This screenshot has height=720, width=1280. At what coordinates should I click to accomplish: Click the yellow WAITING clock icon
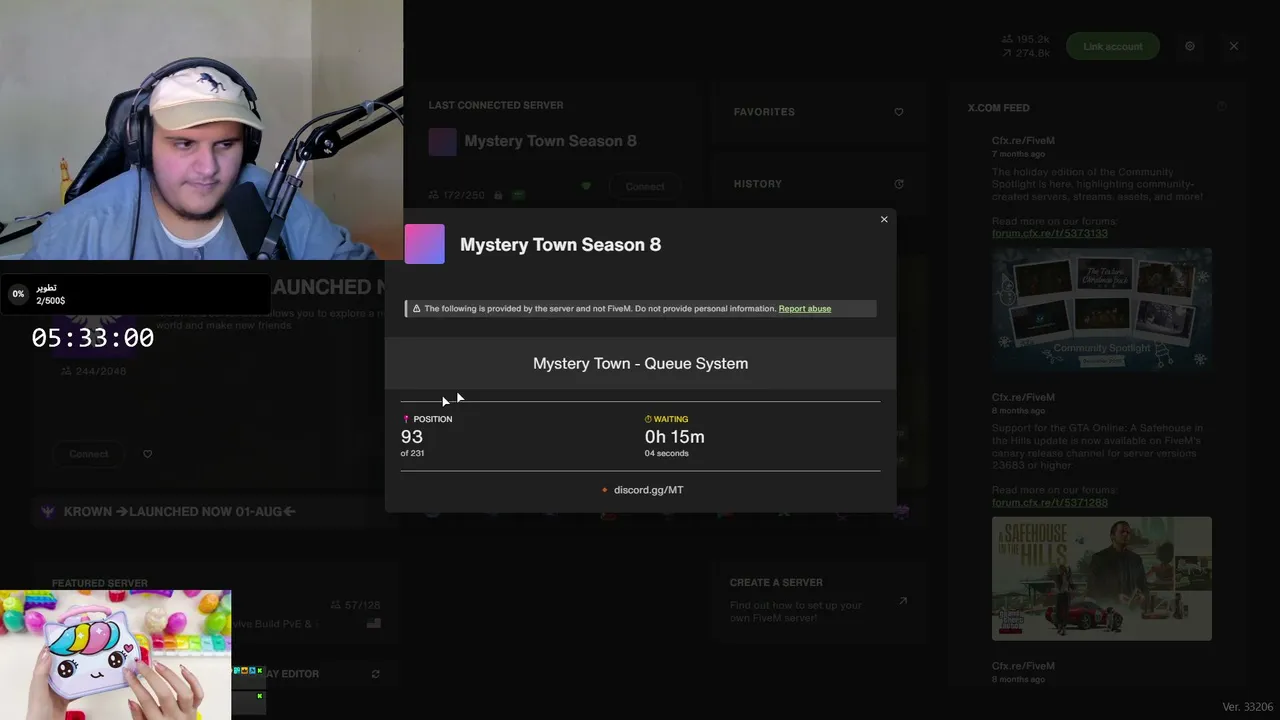click(648, 419)
